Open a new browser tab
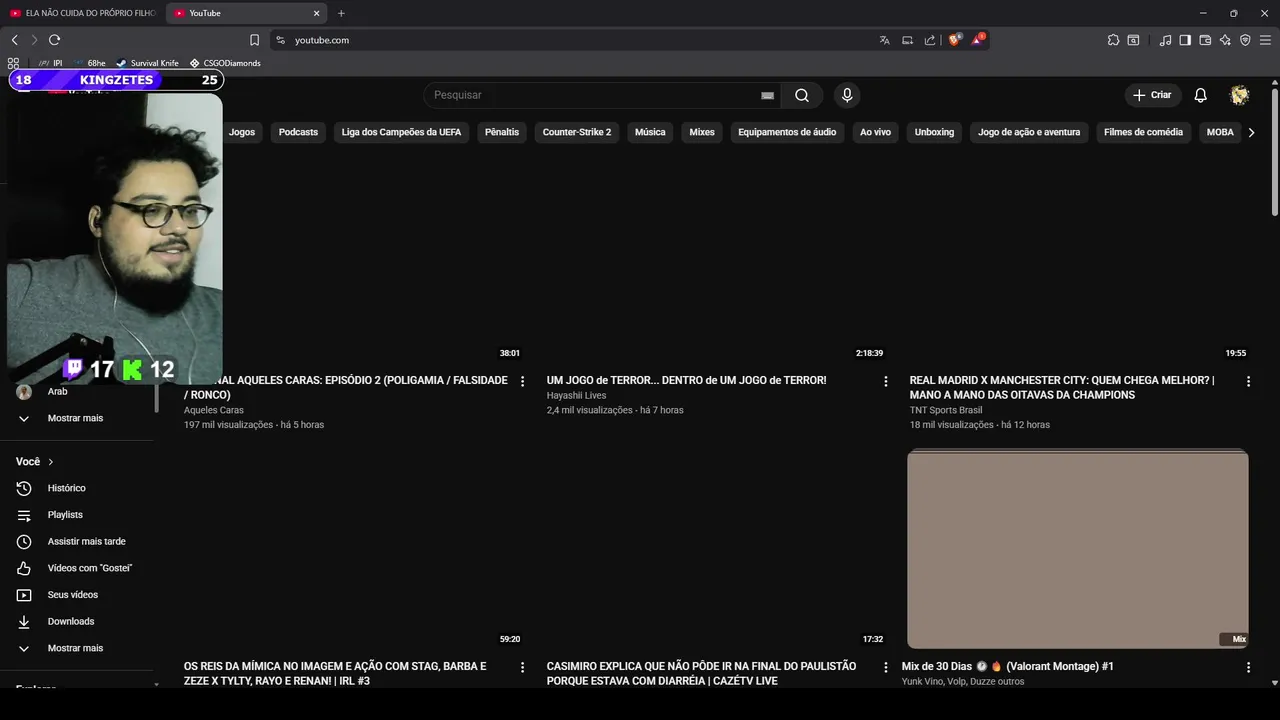Image resolution: width=1280 pixels, height=720 pixels. point(341,13)
